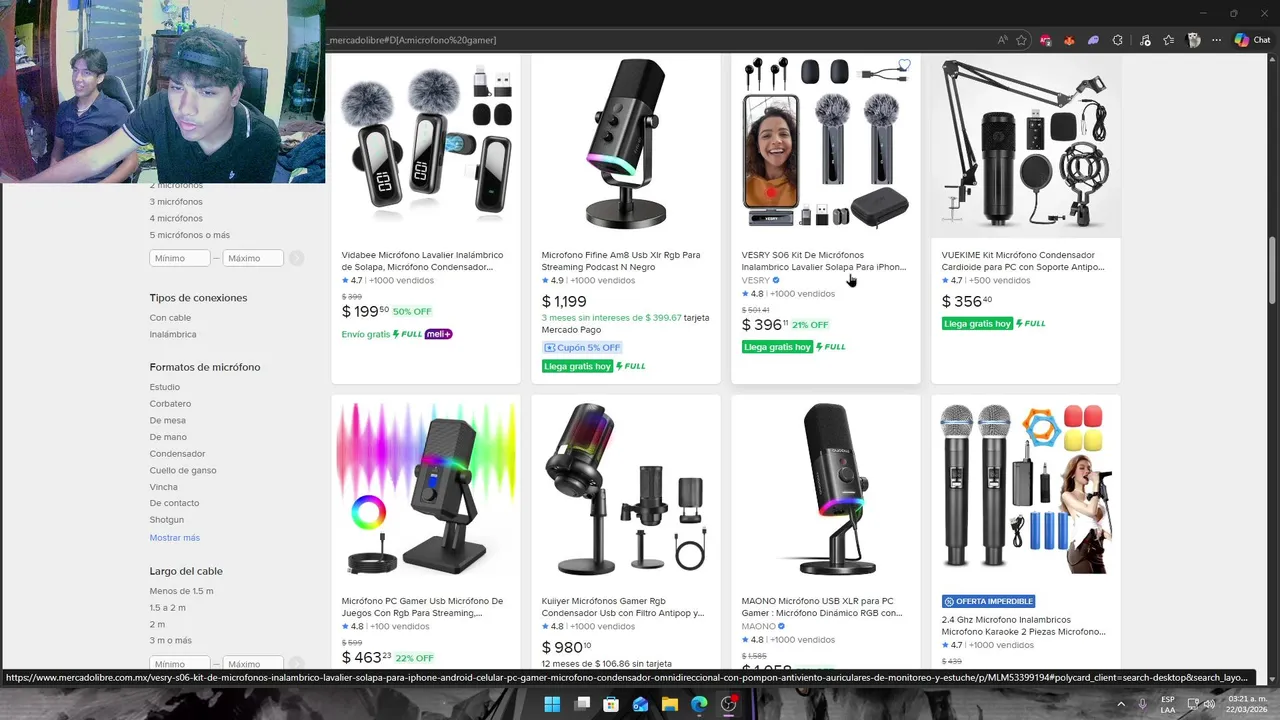
Task: Open Task View on the taskbar
Action: click(582, 704)
